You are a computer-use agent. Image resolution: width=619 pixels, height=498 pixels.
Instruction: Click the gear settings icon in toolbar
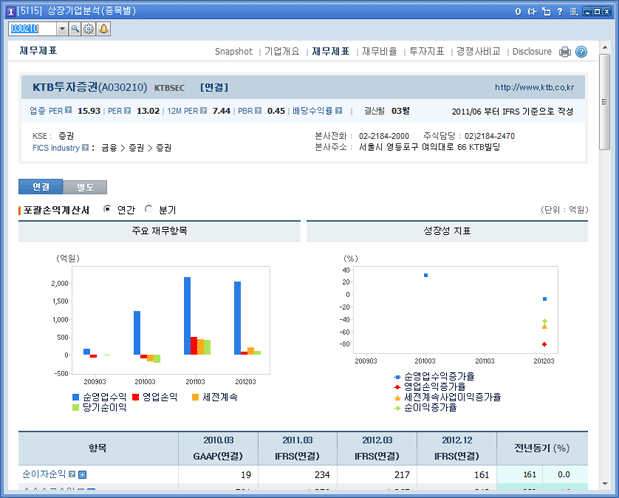[89, 29]
